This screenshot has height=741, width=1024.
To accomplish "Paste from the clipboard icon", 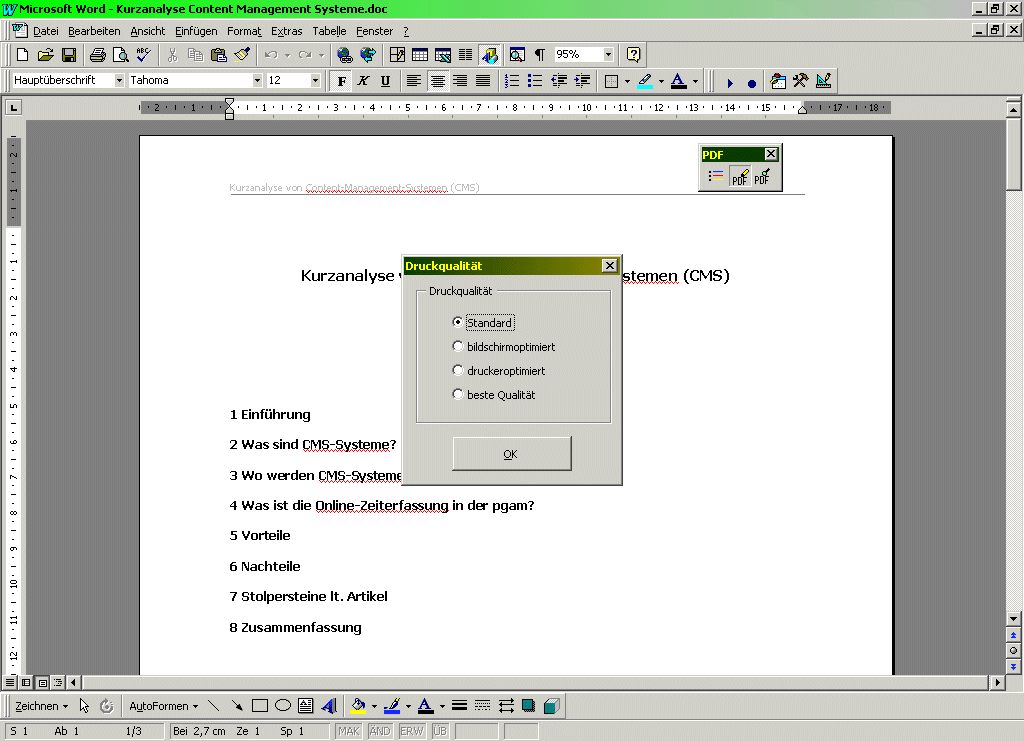I will [219, 55].
